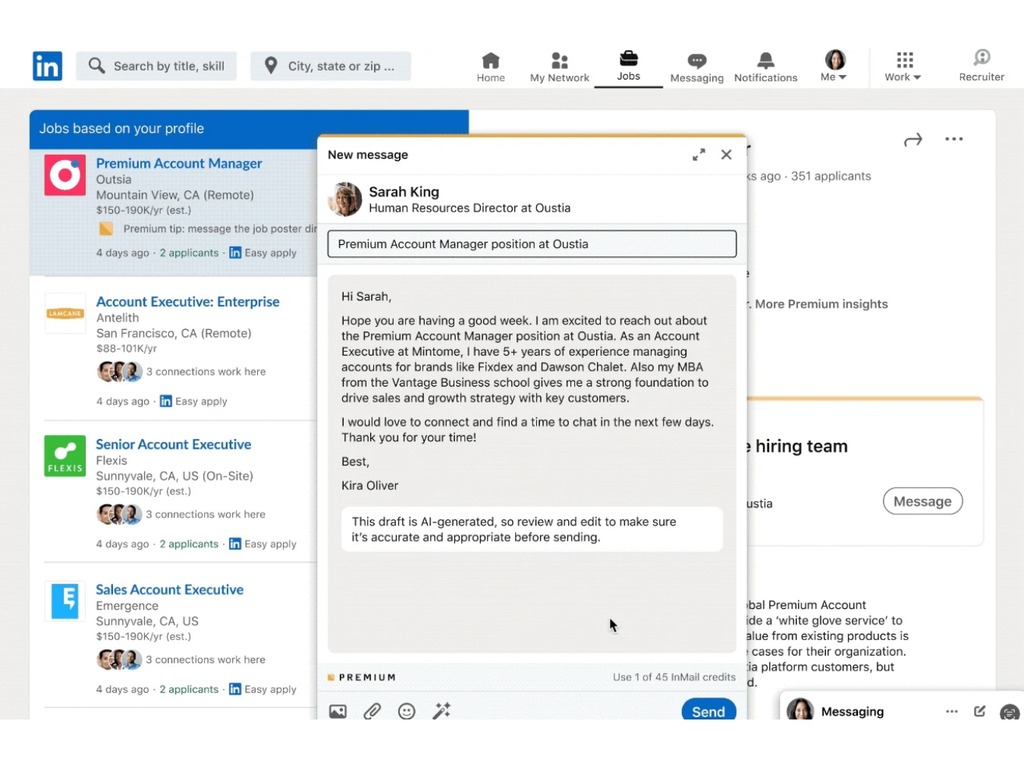The image size is (1024, 768).
Task: Open Messaging overlay options menu
Action: pyautogui.click(x=952, y=711)
